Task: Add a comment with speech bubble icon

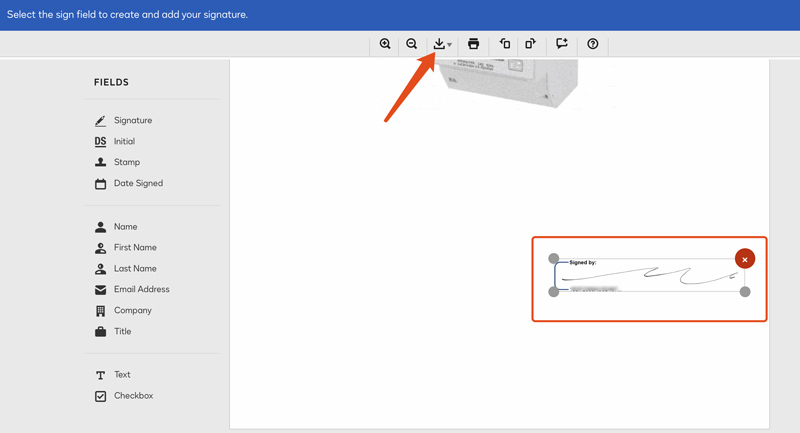Action: click(562, 44)
